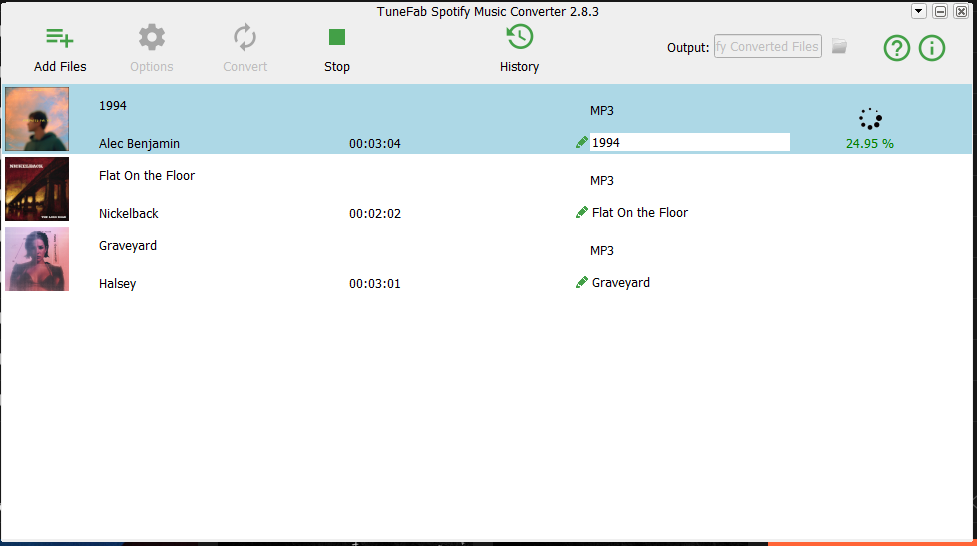Open the Options gear icon

tap(151, 39)
